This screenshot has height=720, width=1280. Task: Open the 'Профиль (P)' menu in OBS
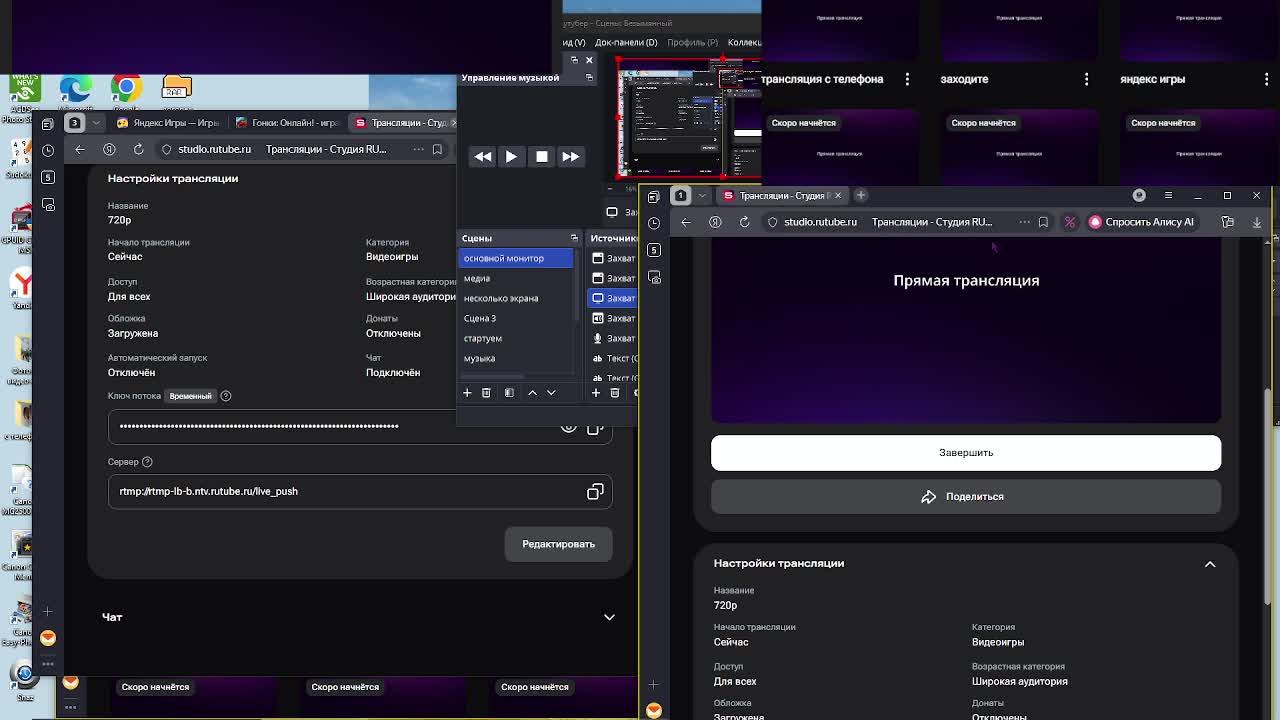pos(692,42)
